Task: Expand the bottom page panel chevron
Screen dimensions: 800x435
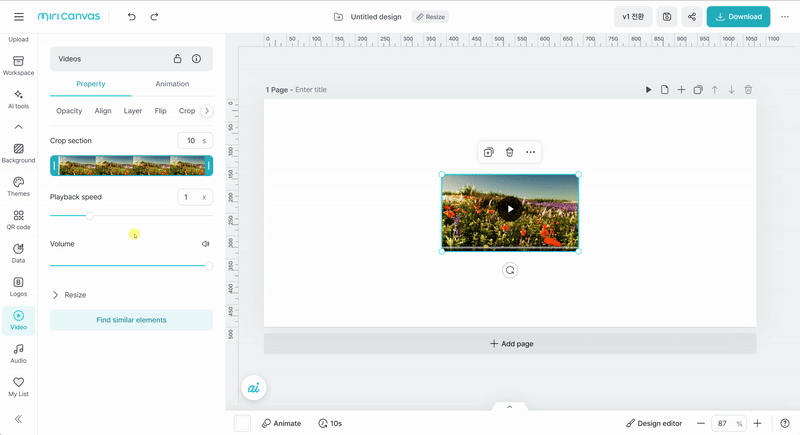Action: (x=509, y=407)
